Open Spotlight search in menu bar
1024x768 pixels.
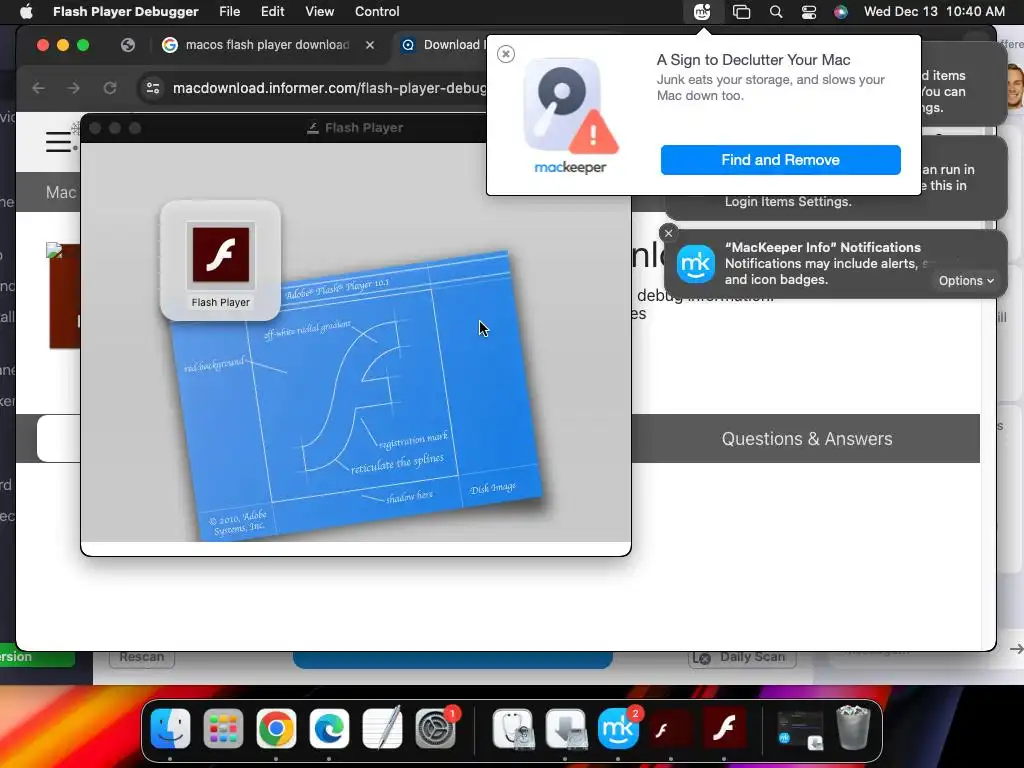(x=776, y=11)
